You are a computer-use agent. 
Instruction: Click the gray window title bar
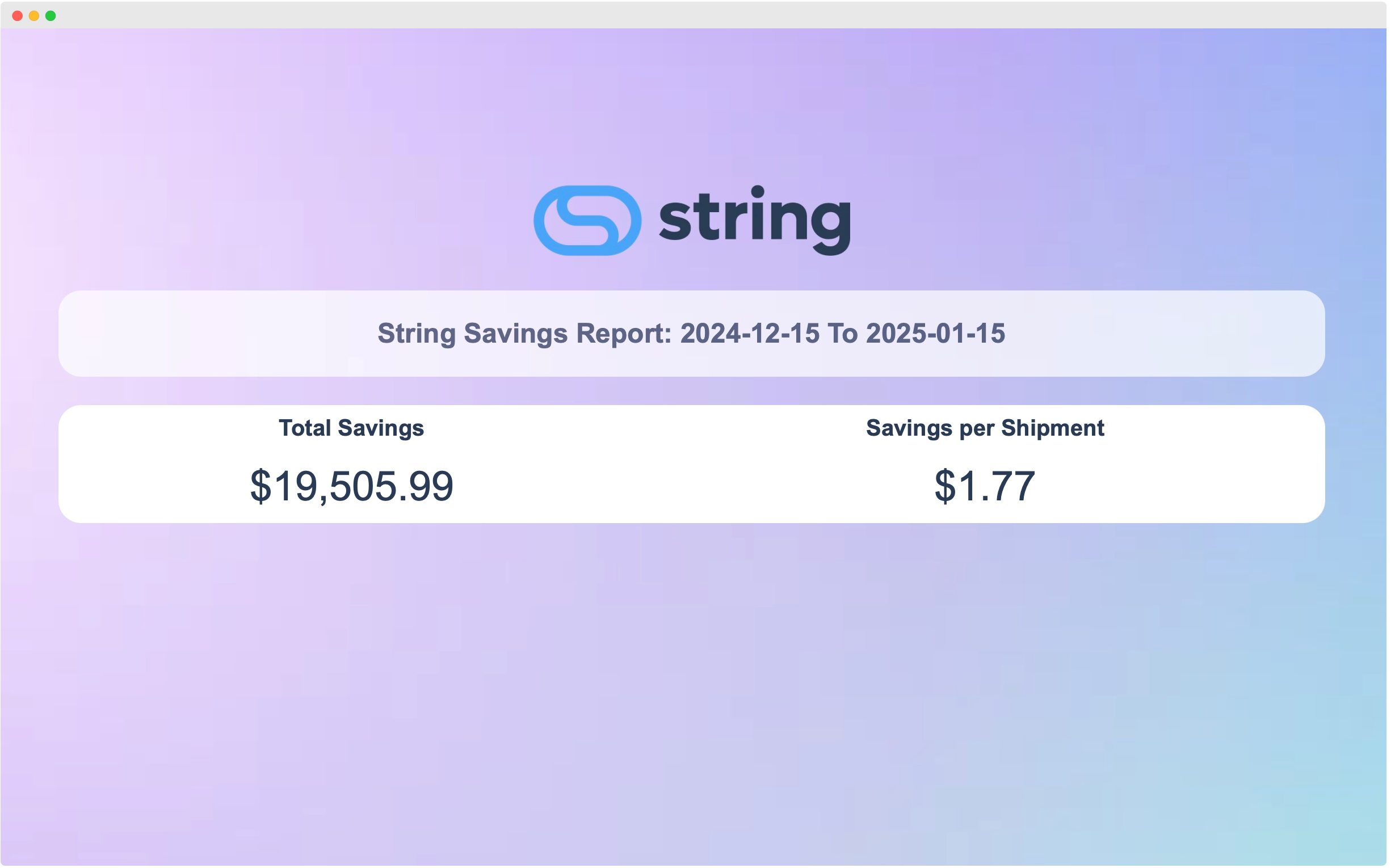(x=696, y=15)
